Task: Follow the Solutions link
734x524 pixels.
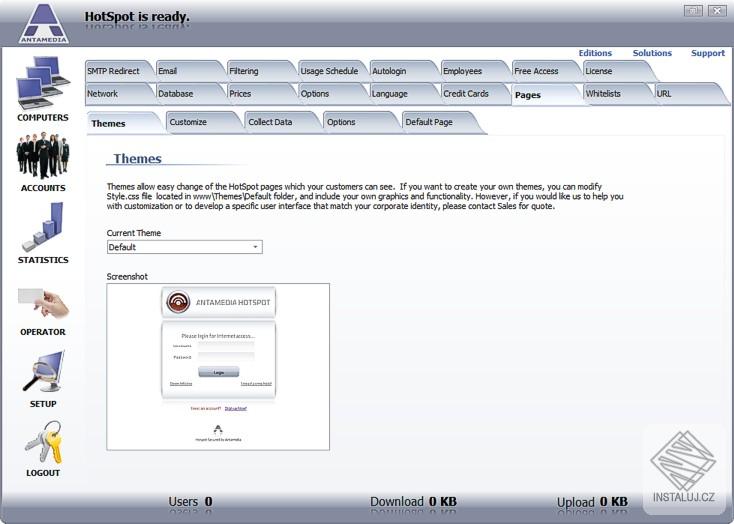Action: pyautogui.click(x=652, y=53)
